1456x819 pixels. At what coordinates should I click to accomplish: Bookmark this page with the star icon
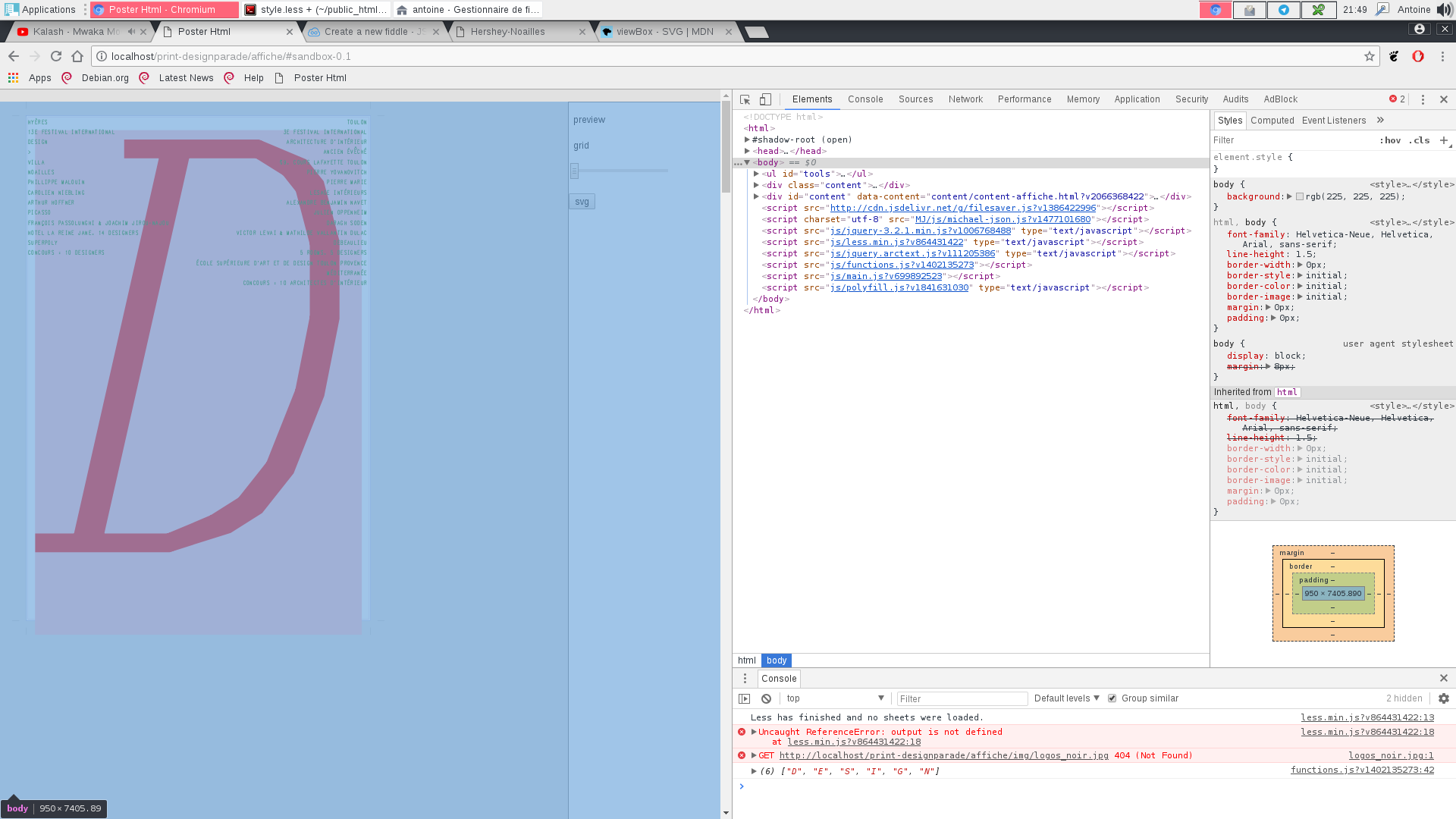tap(1369, 56)
